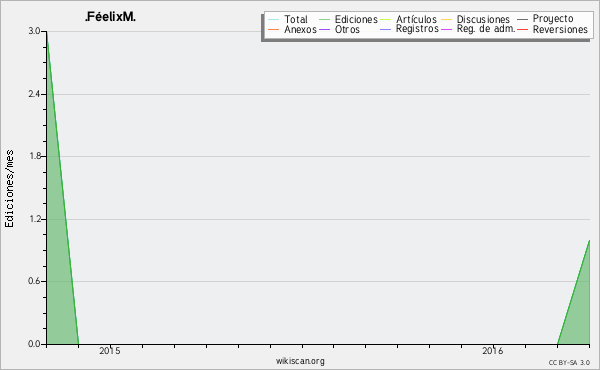
Task: Click the 1.2 y-axis value
Action: (34, 219)
